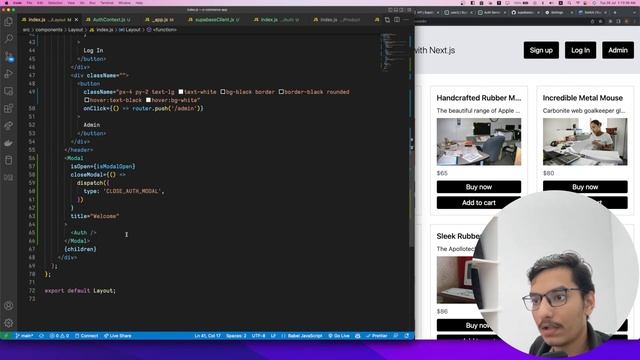
Task: Click Live Share in the status bar
Action: [118, 336]
